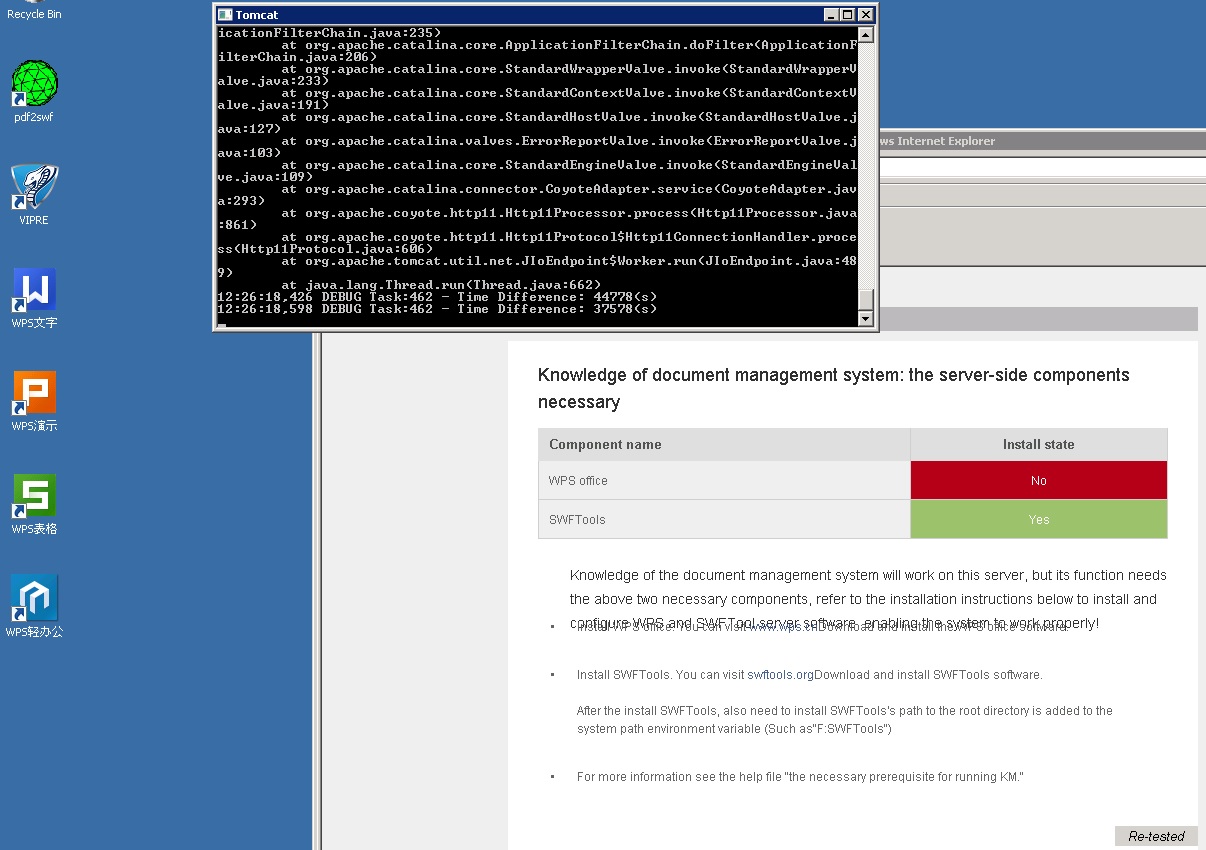1206x850 pixels.
Task: Click the help file prerequisite information line
Action: tap(800, 777)
